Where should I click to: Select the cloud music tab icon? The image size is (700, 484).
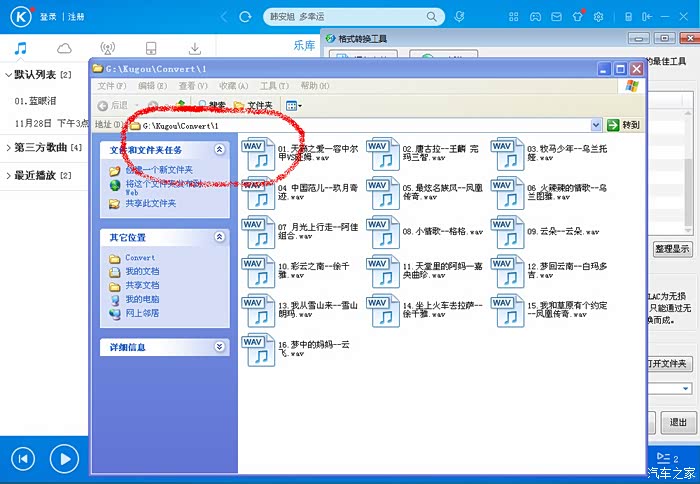click(x=64, y=48)
